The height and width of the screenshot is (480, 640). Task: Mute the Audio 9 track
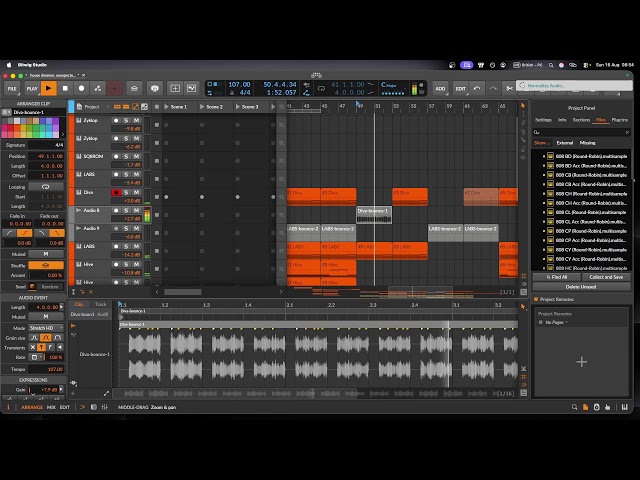[x=136, y=228]
